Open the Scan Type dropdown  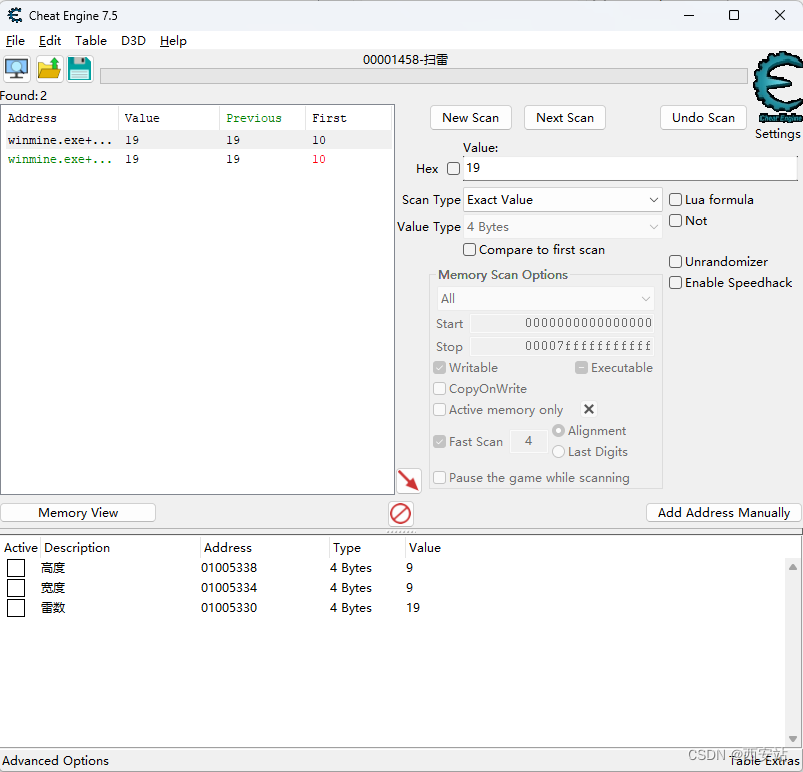tap(562, 200)
